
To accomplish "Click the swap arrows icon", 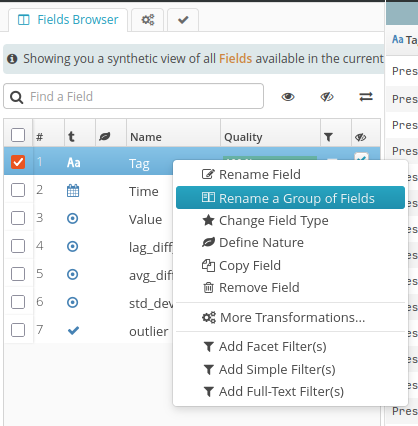I will coord(366,97).
